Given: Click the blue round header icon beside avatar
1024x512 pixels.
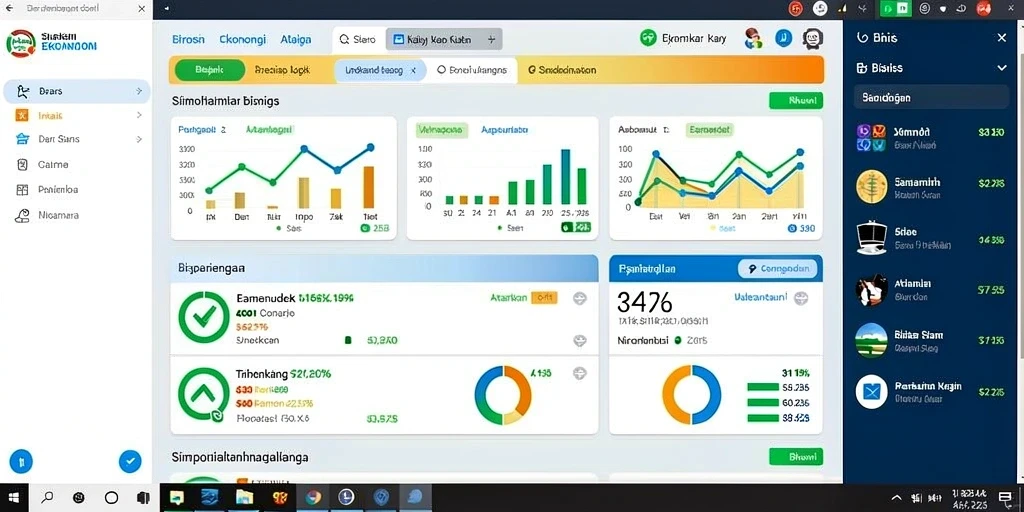Looking at the screenshot, I should point(784,39).
